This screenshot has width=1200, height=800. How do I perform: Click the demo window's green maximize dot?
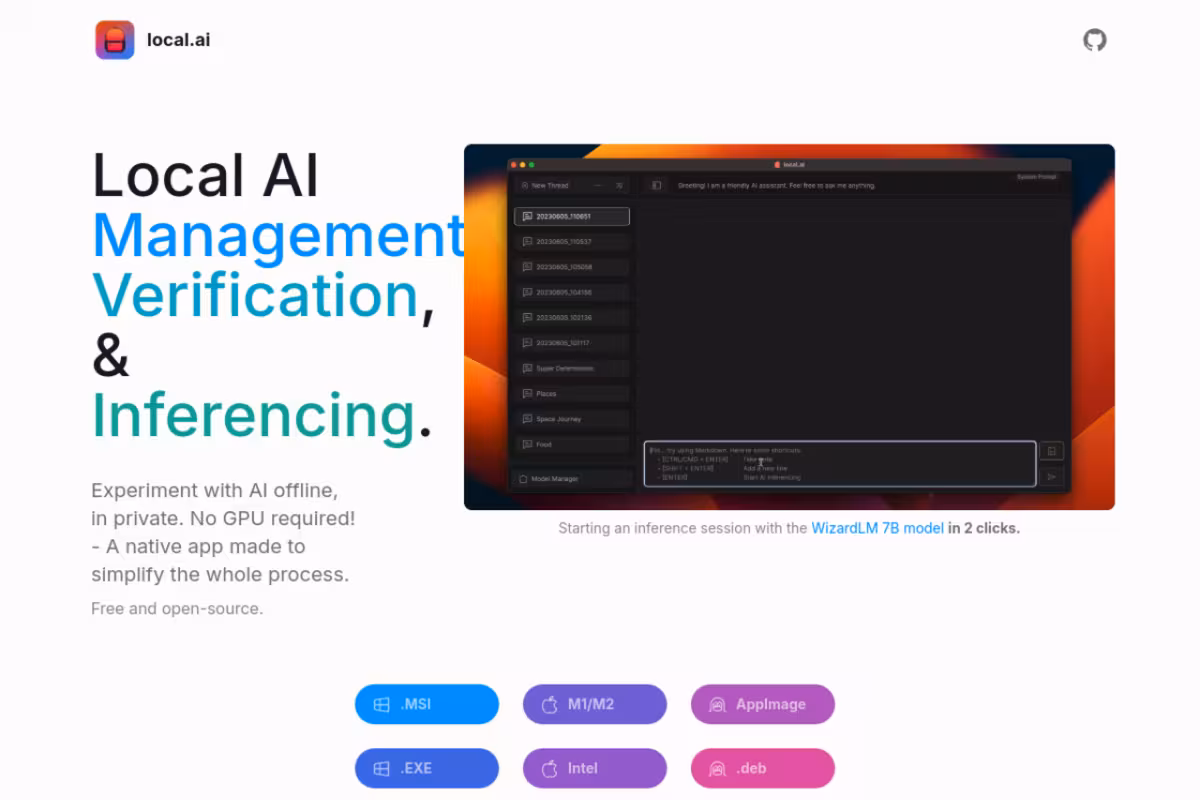532,164
